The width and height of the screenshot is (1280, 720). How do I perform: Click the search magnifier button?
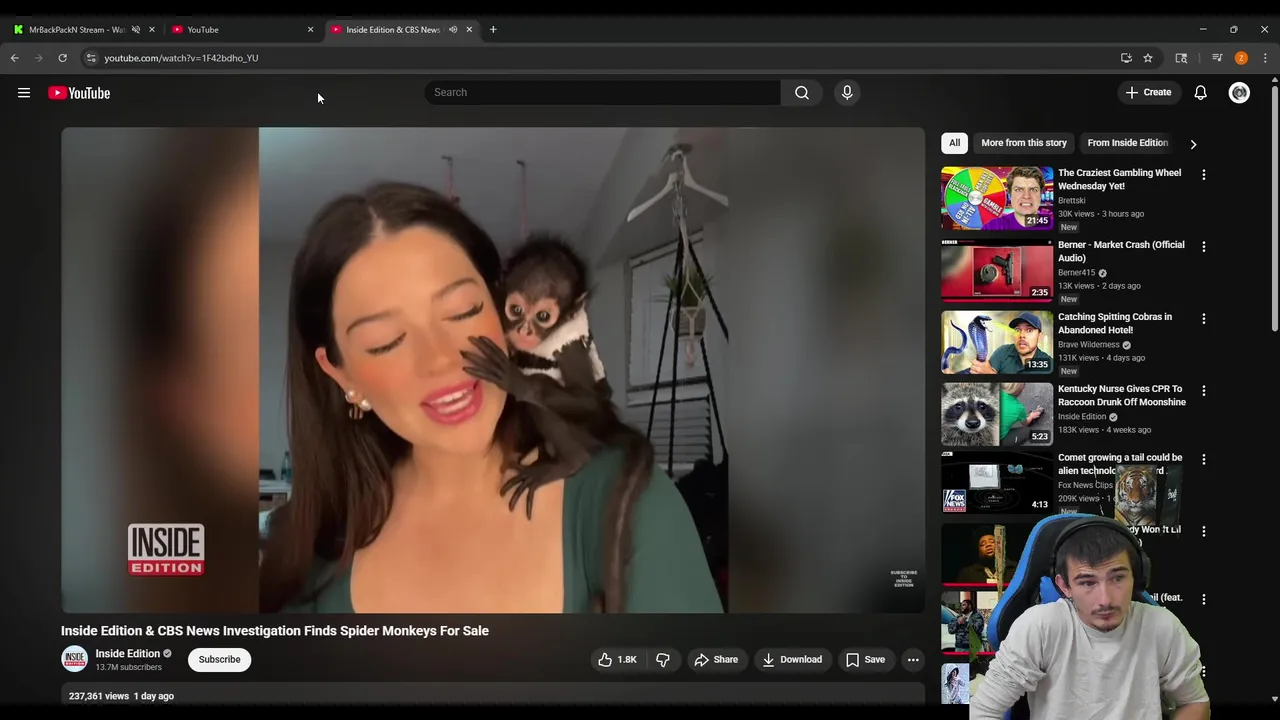[x=802, y=92]
